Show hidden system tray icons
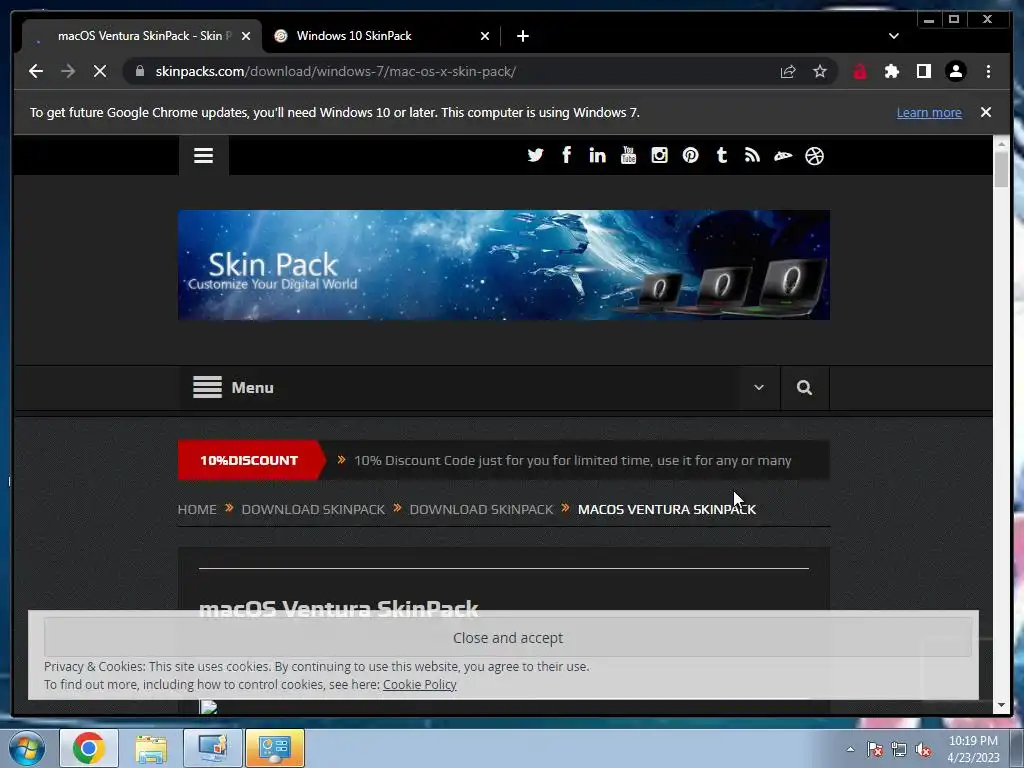The image size is (1024, 768). (x=850, y=750)
